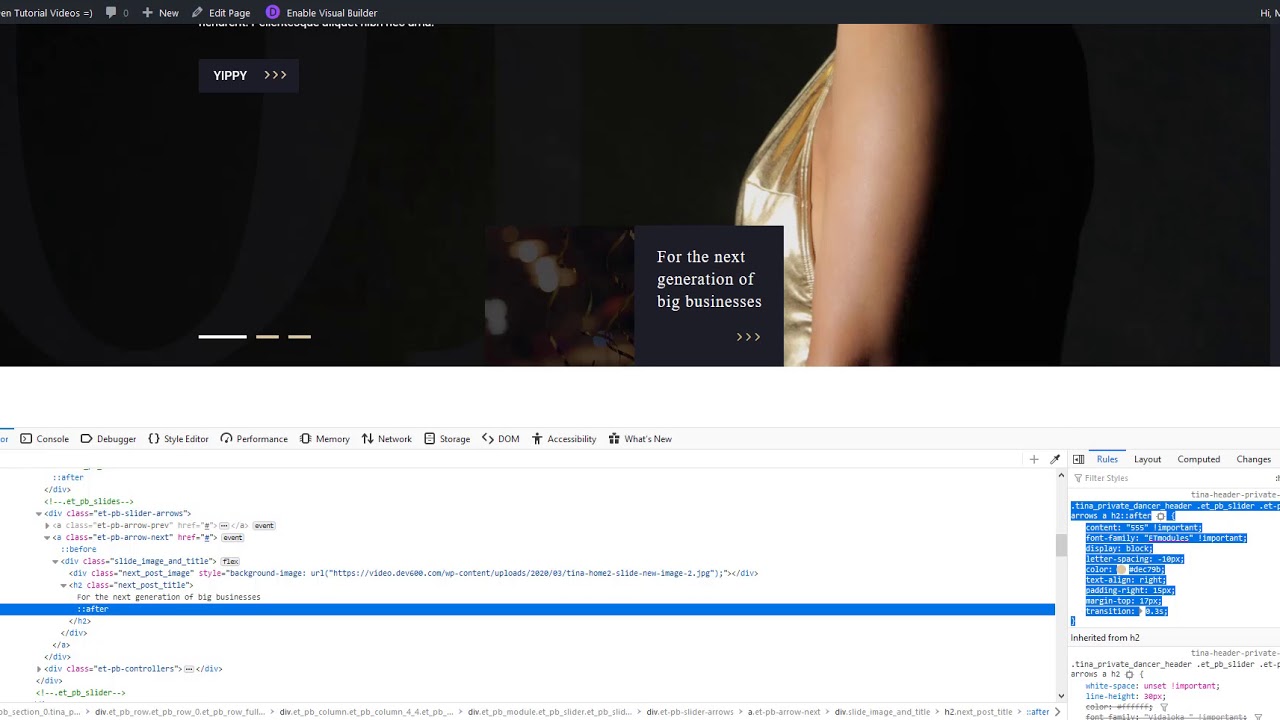Click filter icon next to overridden color #ffffff

1163,707
